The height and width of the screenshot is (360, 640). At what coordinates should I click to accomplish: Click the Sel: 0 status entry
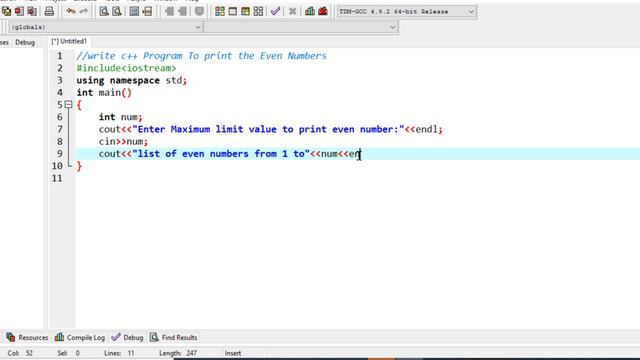click(69, 353)
